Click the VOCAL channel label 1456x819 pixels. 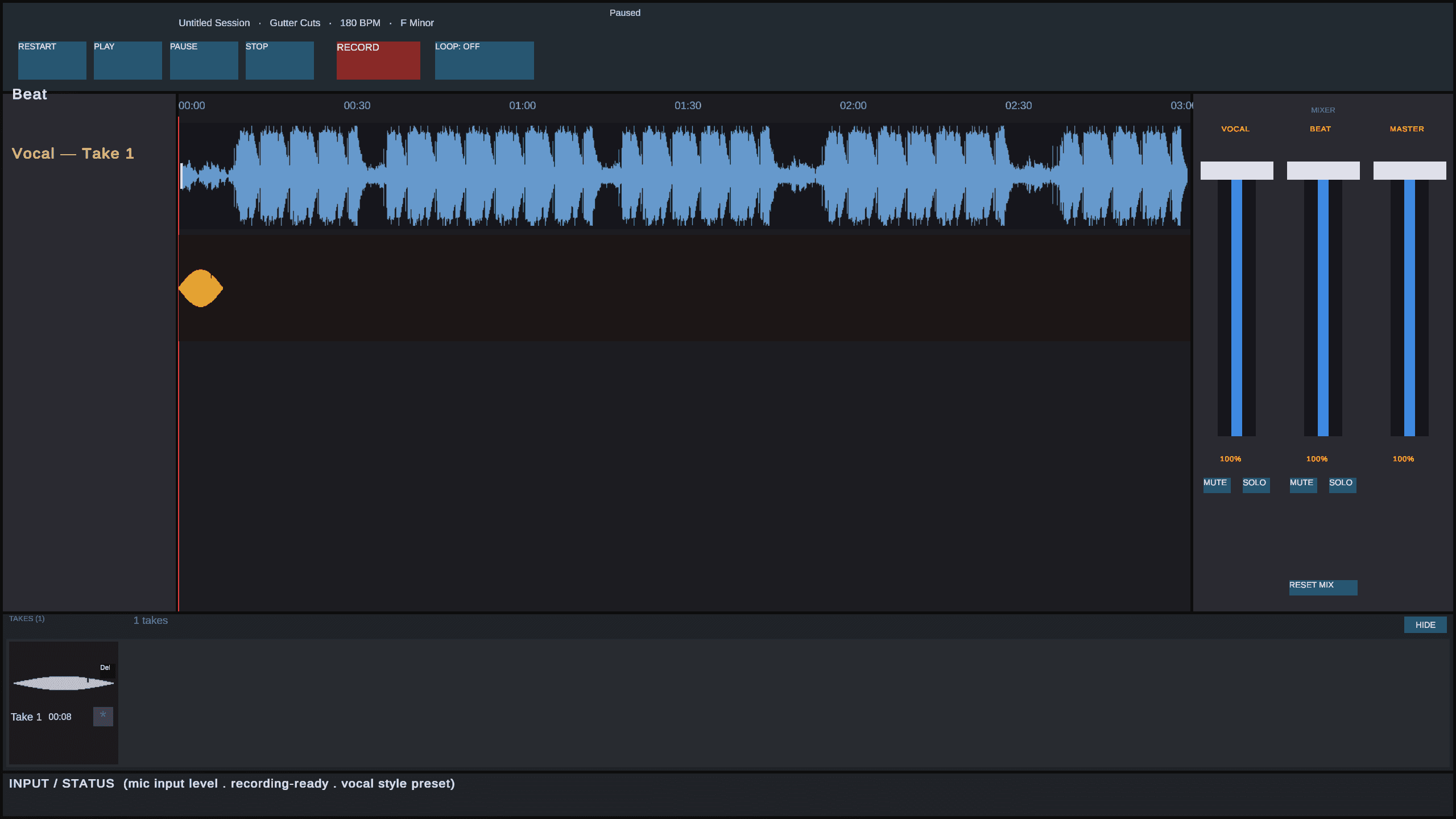coord(1235,129)
